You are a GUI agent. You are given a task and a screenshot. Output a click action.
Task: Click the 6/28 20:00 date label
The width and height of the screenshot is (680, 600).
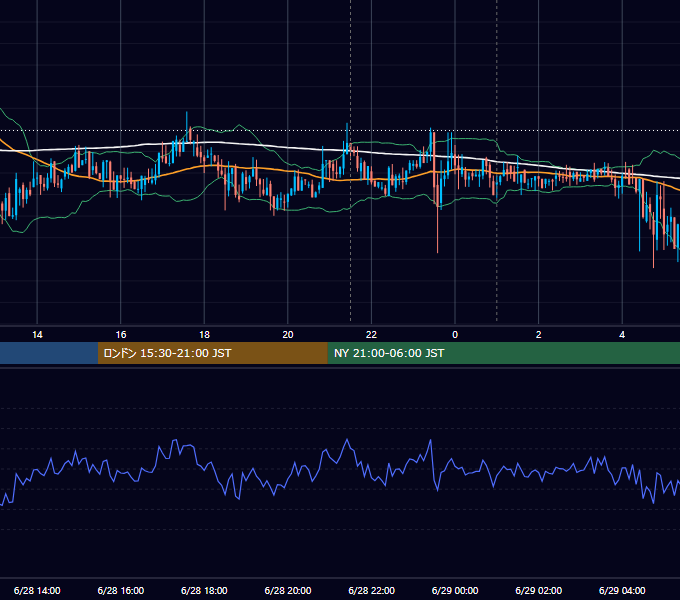tap(288, 590)
